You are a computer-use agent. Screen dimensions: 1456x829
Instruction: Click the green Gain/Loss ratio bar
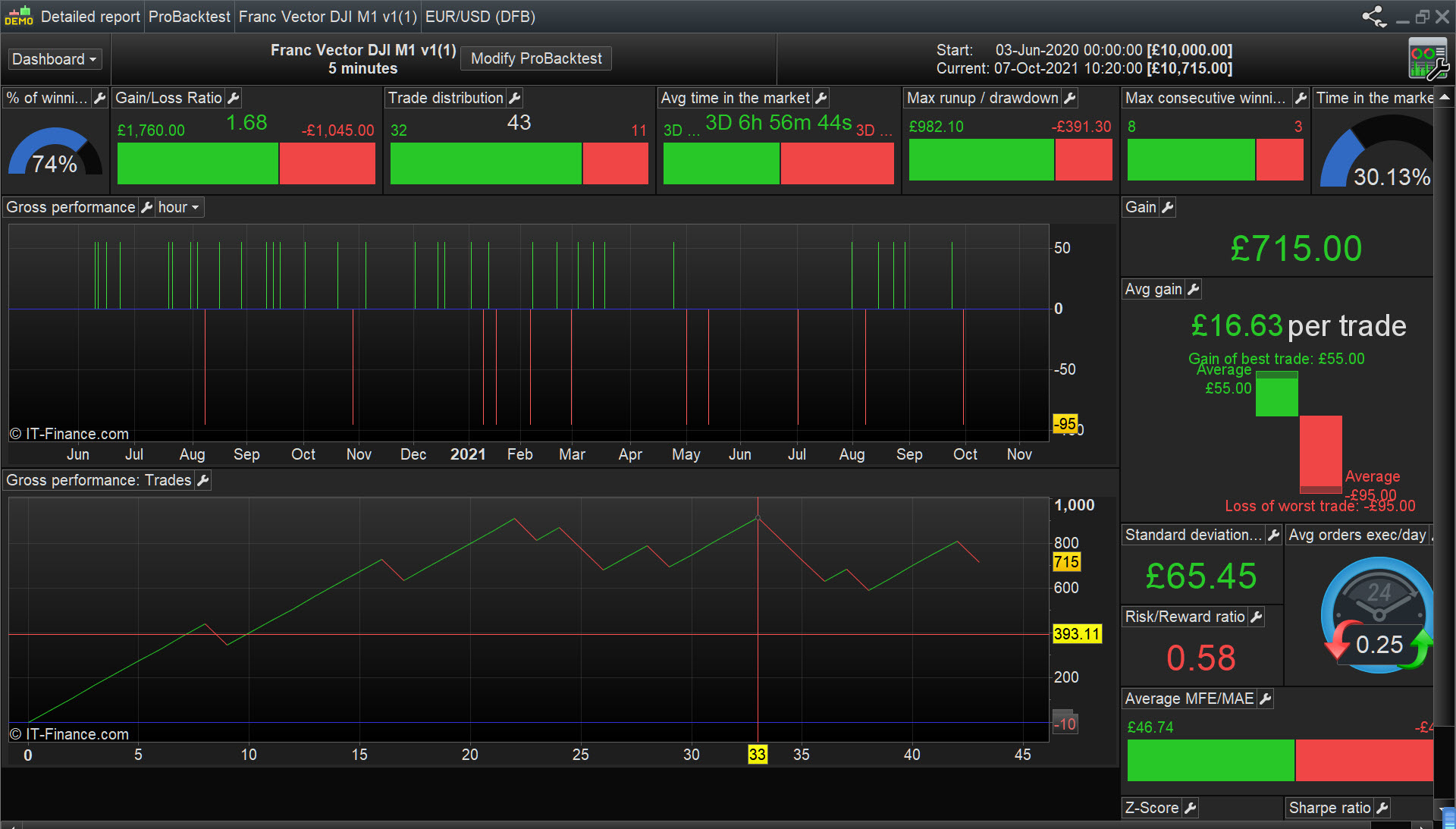point(197,163)
